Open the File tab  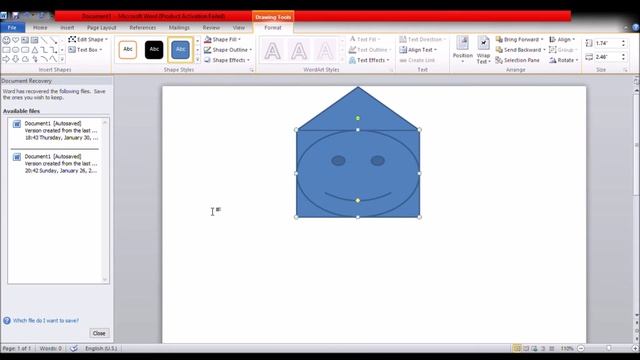[x=12, y=28]
